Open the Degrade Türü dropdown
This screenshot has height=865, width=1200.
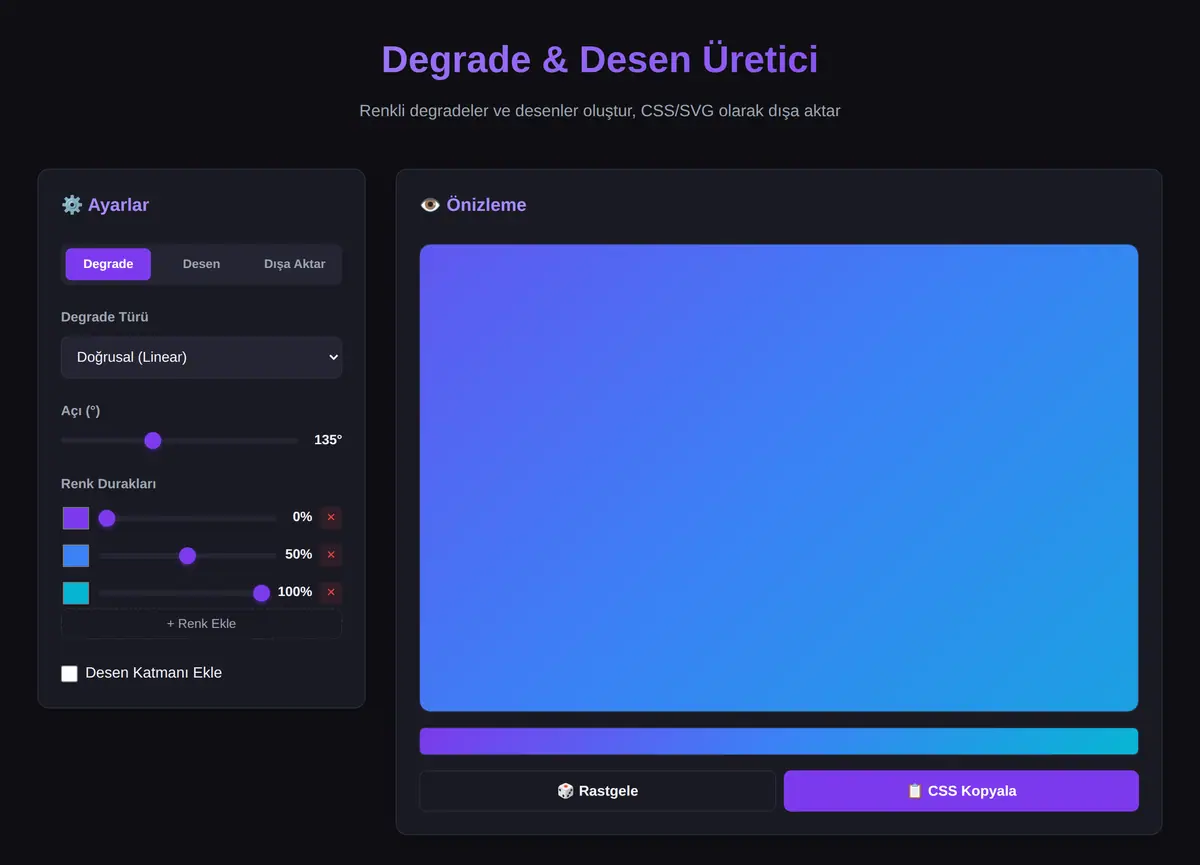click(x=201, y=357)
